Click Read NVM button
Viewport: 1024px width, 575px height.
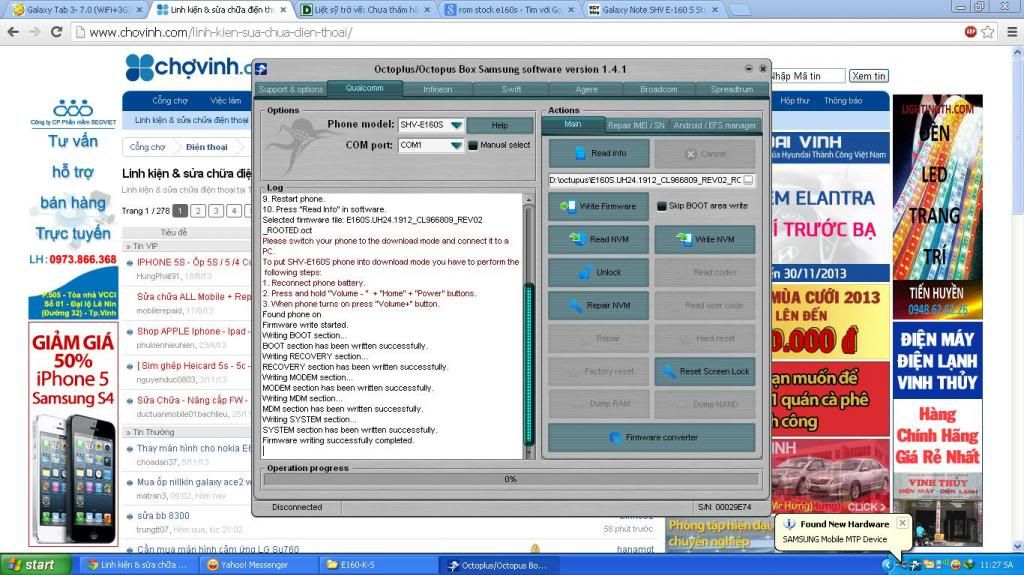599,239
